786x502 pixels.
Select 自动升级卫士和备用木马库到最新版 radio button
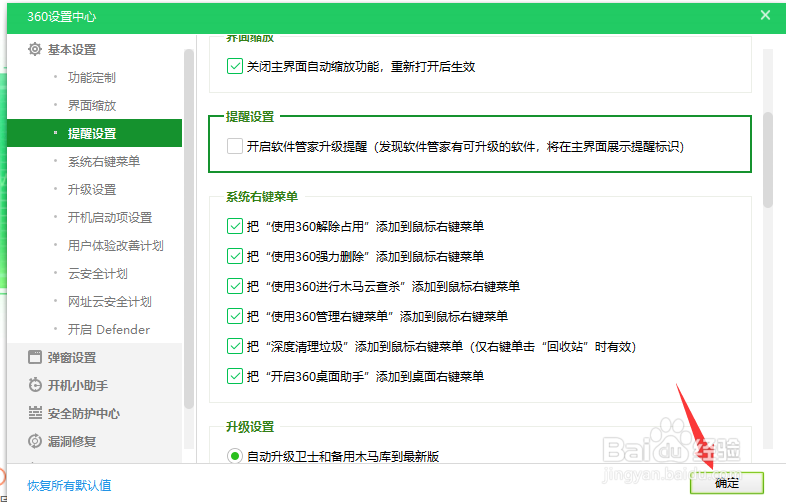235,456
